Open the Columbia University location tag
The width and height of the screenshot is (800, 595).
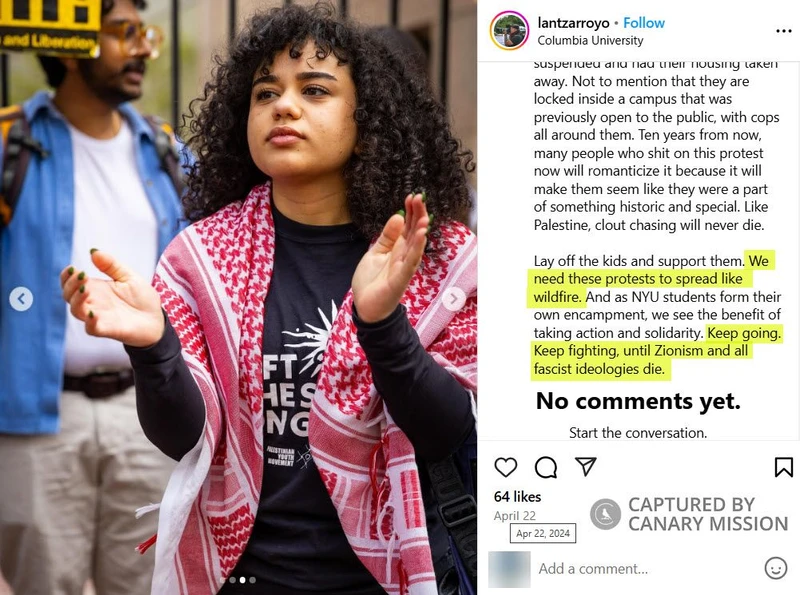coord(590,40)
